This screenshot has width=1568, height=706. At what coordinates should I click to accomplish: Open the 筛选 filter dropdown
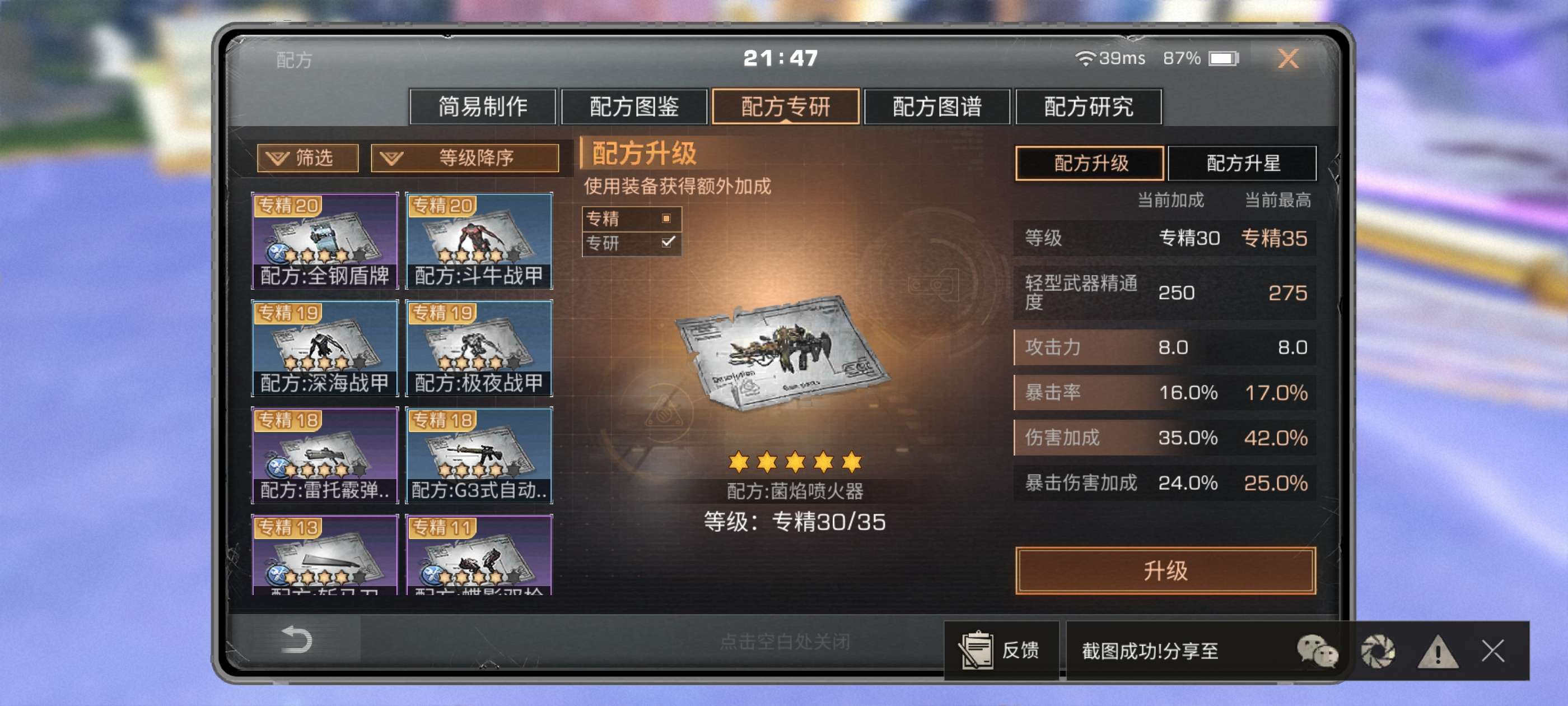pyautogui.click(x=307, y=159)
